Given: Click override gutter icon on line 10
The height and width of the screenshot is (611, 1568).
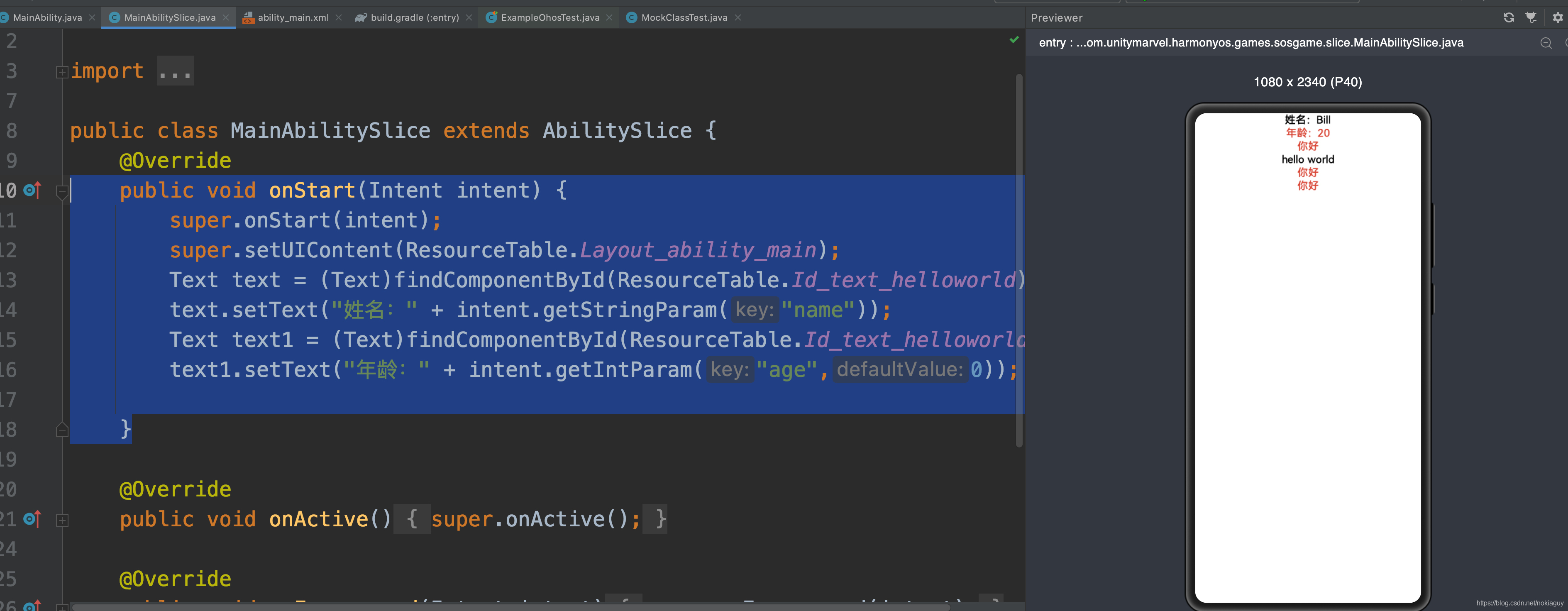Looking at the screenshot, I should coord(32,191).
